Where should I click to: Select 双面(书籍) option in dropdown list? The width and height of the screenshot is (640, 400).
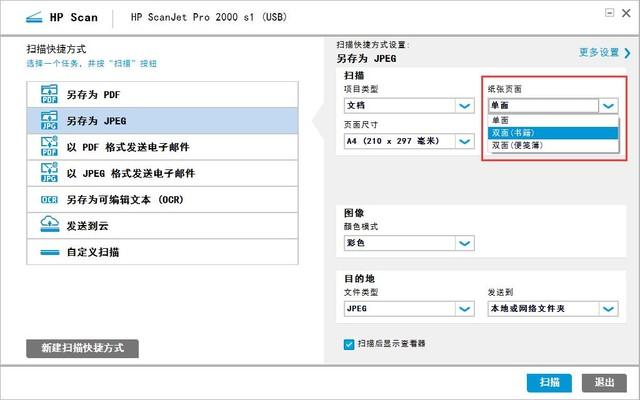tap(553, 133)
